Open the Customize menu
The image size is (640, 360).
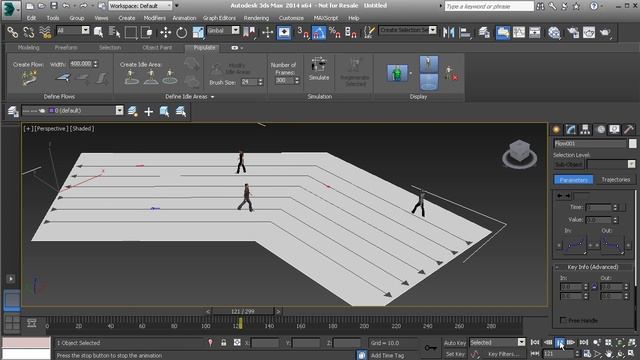[291, 18]
